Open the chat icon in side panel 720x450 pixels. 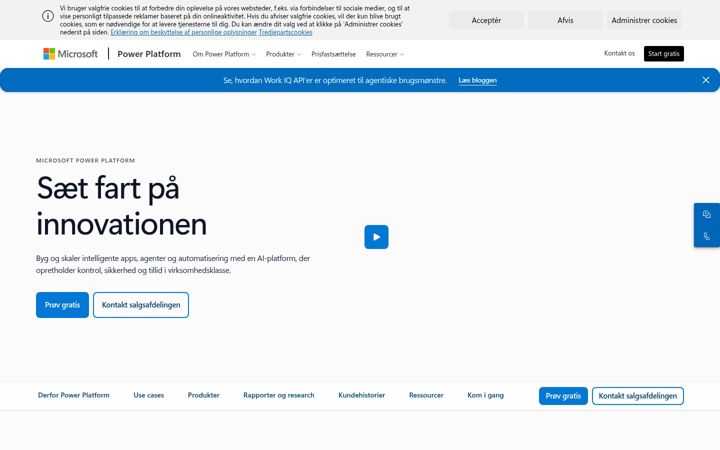click(x=707, y=214)
